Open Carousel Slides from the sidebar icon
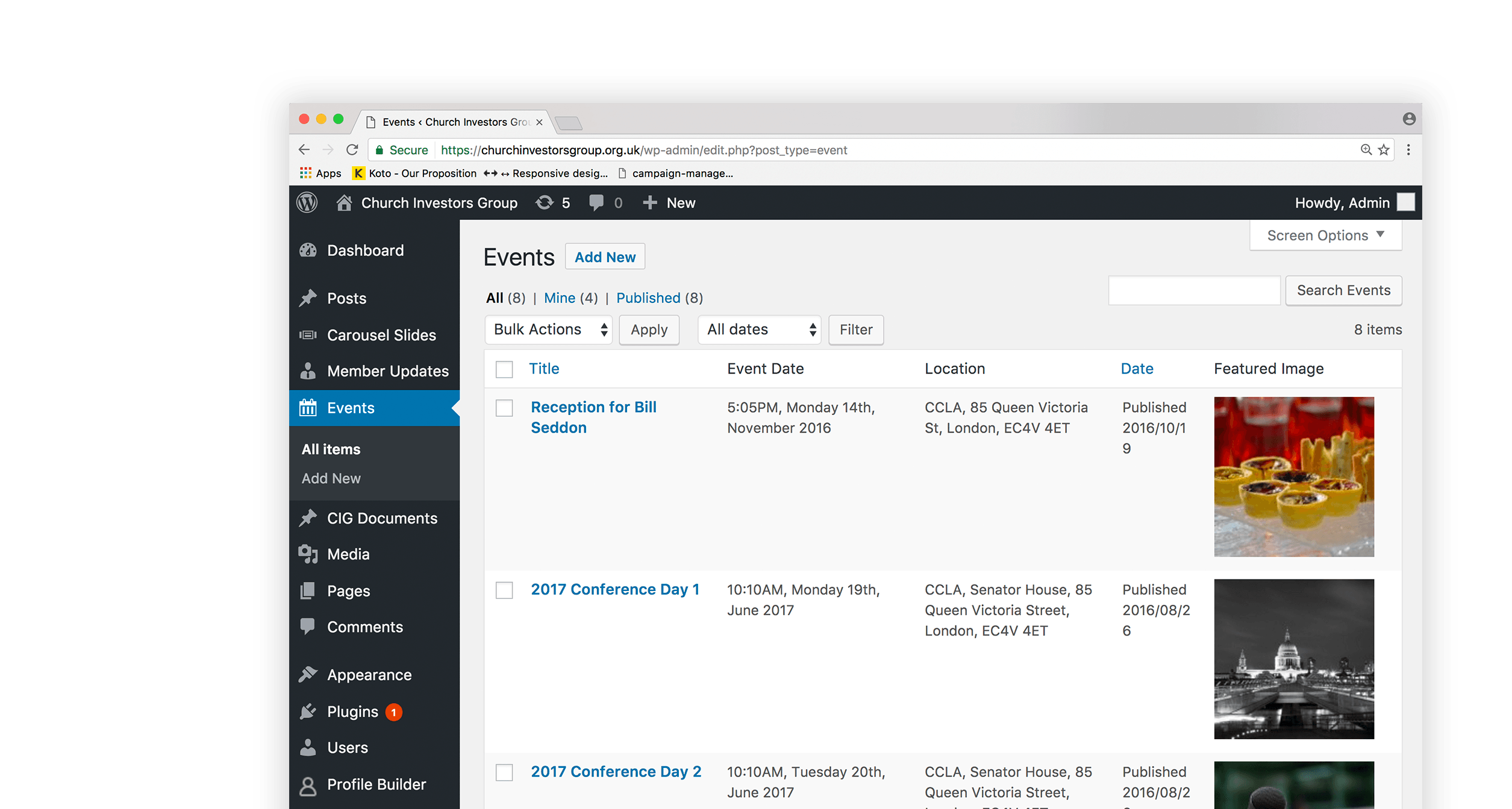 click(x=308, y=335)
